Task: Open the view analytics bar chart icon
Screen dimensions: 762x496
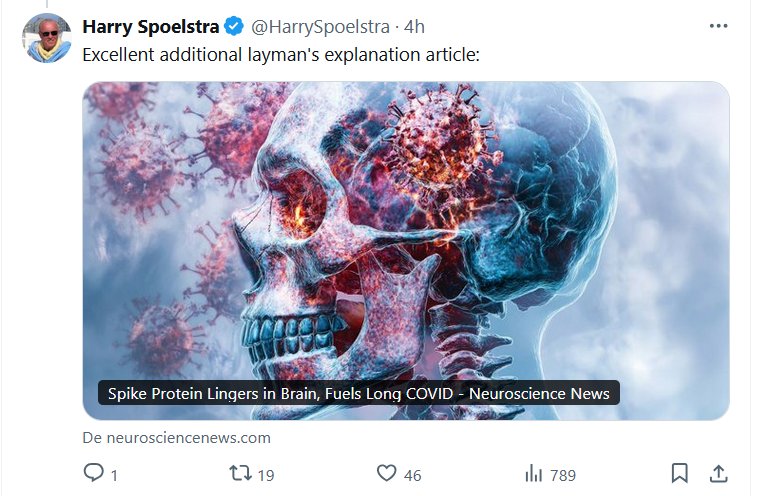Action: pyautogui.click(x=533, y=473)
